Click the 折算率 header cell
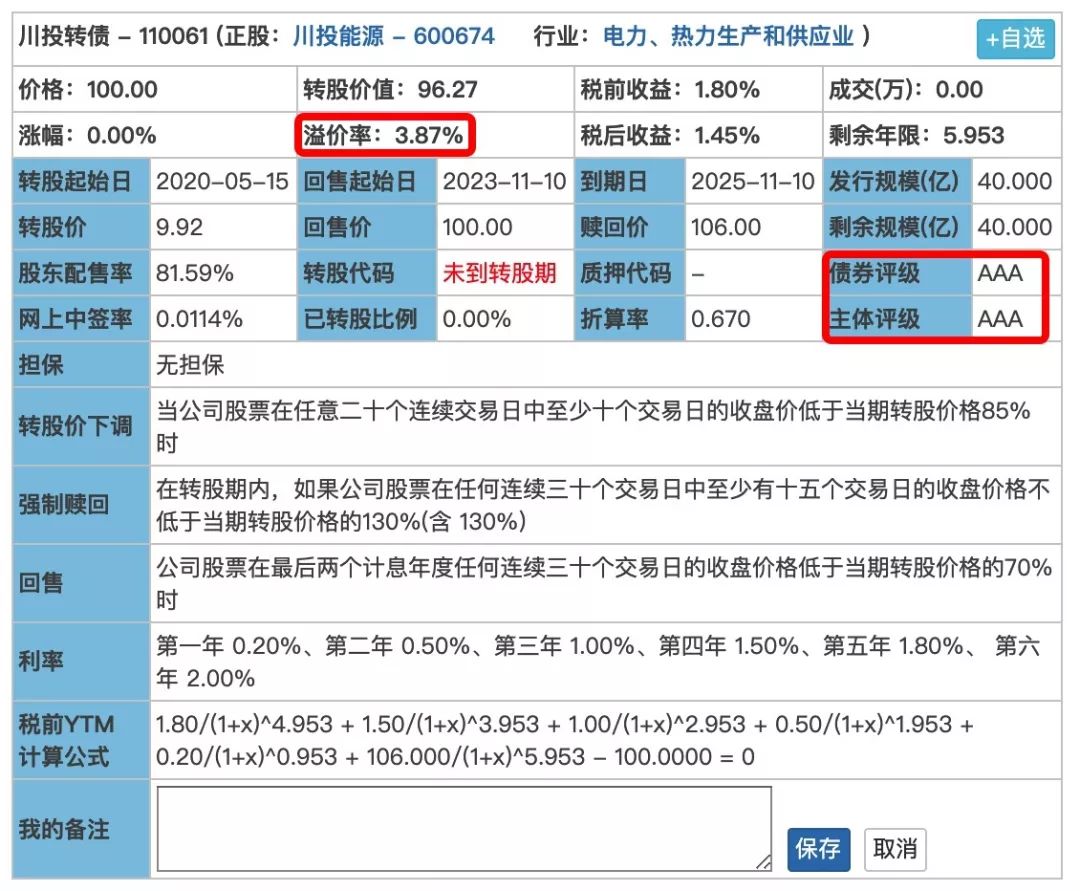 point(630,319)
